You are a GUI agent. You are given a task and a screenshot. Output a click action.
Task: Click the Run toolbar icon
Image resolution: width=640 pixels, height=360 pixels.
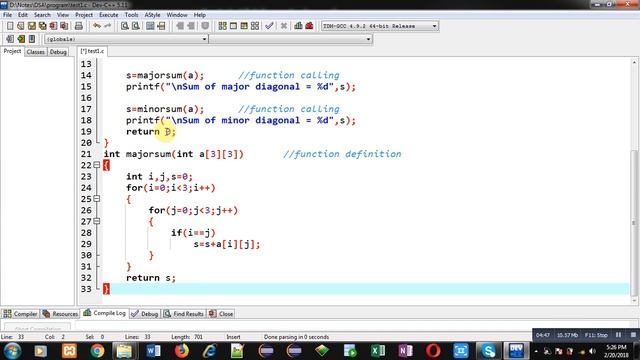pos(233,26)
